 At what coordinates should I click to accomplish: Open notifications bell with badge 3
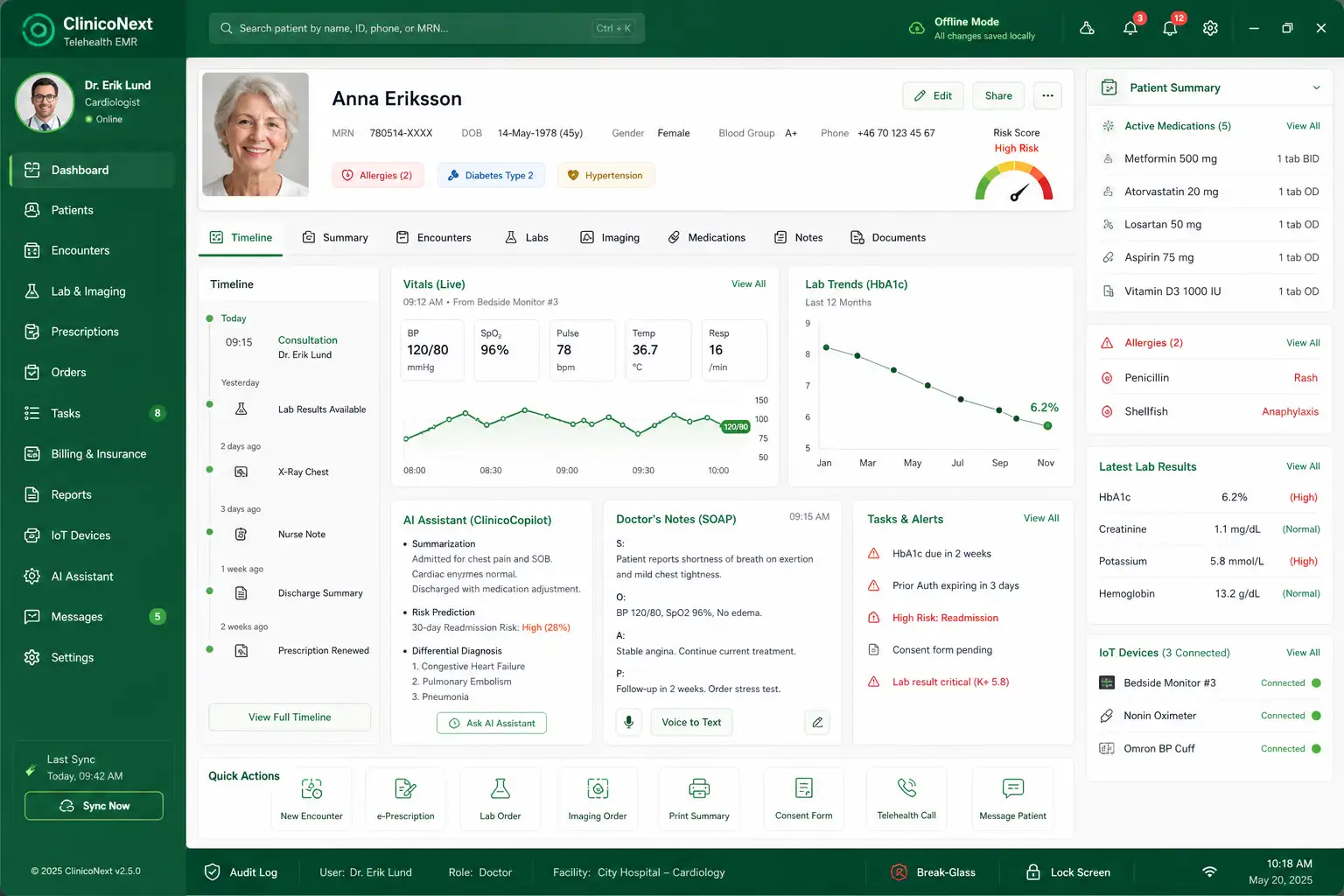click(x=1130, y=27)
